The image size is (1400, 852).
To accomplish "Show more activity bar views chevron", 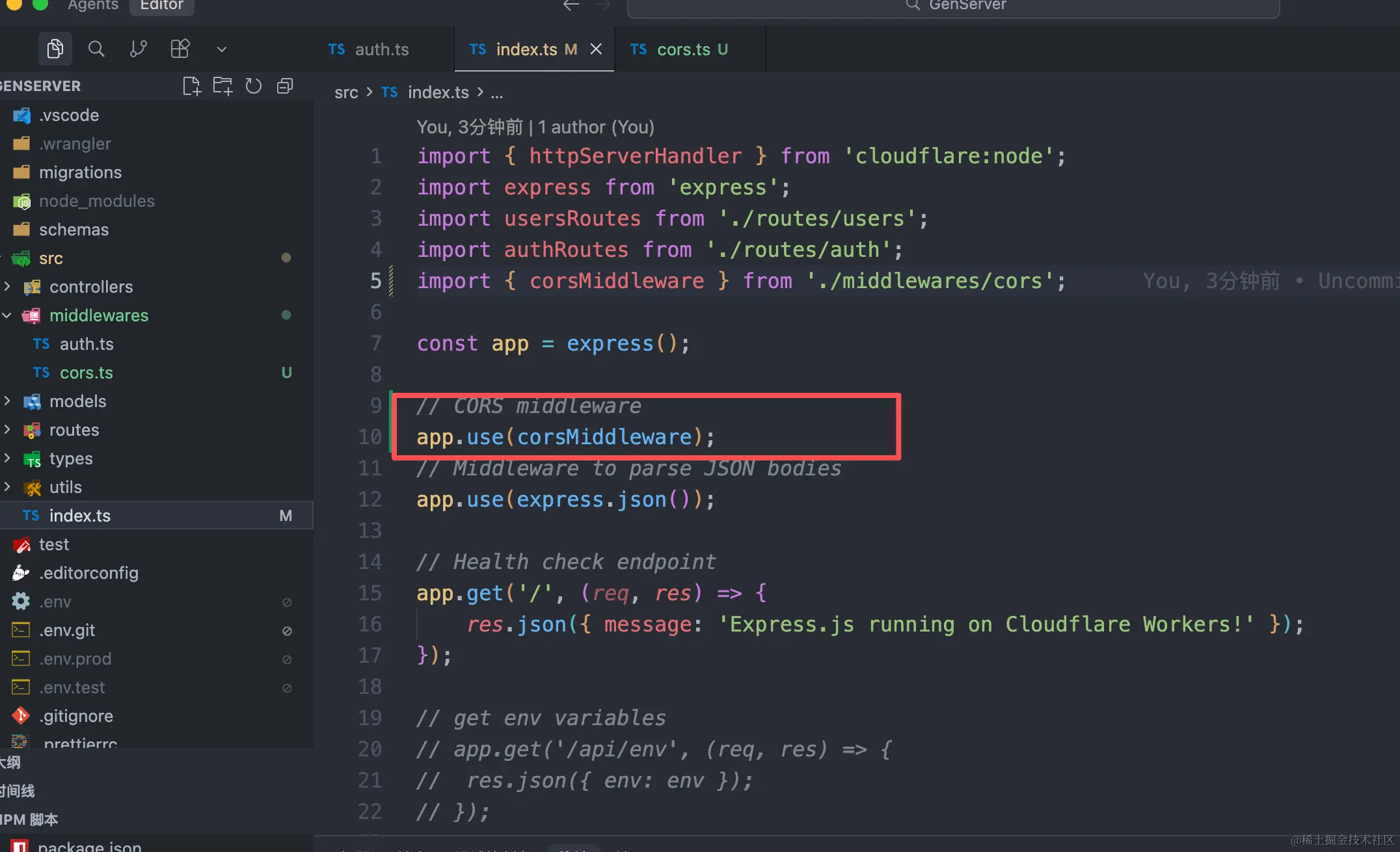I will [221, 49].
